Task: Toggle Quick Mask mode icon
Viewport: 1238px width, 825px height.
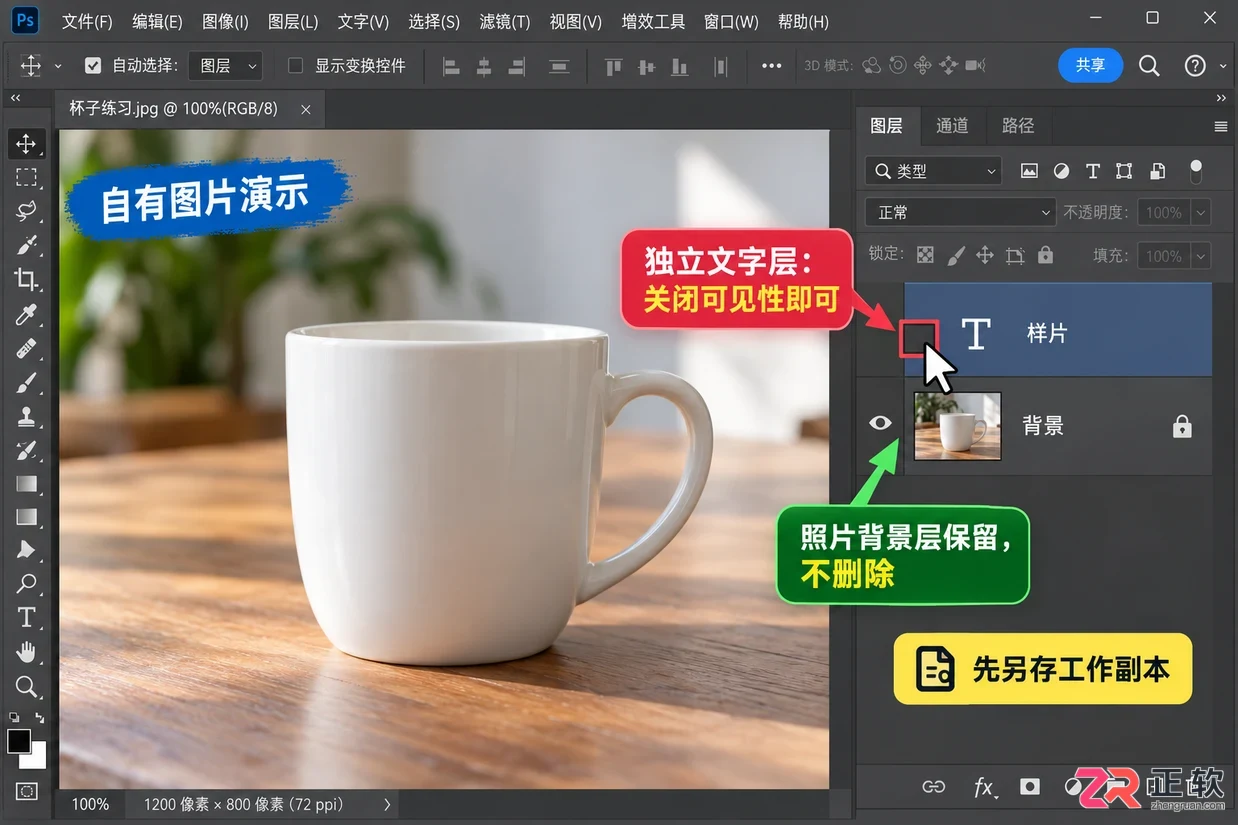Action: pyautogui.click(x=26, y=791)
